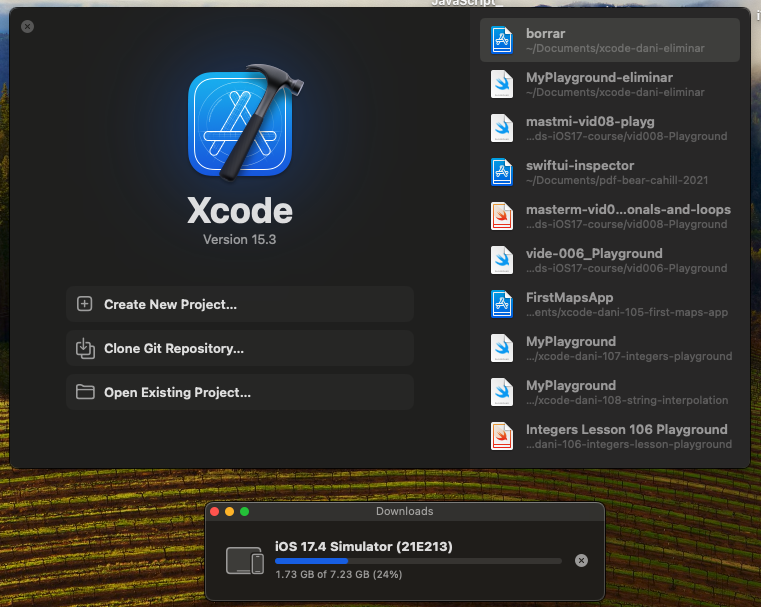Select vide-006_Playground in the recents list
761x607 pixels.
coord(610,260)
